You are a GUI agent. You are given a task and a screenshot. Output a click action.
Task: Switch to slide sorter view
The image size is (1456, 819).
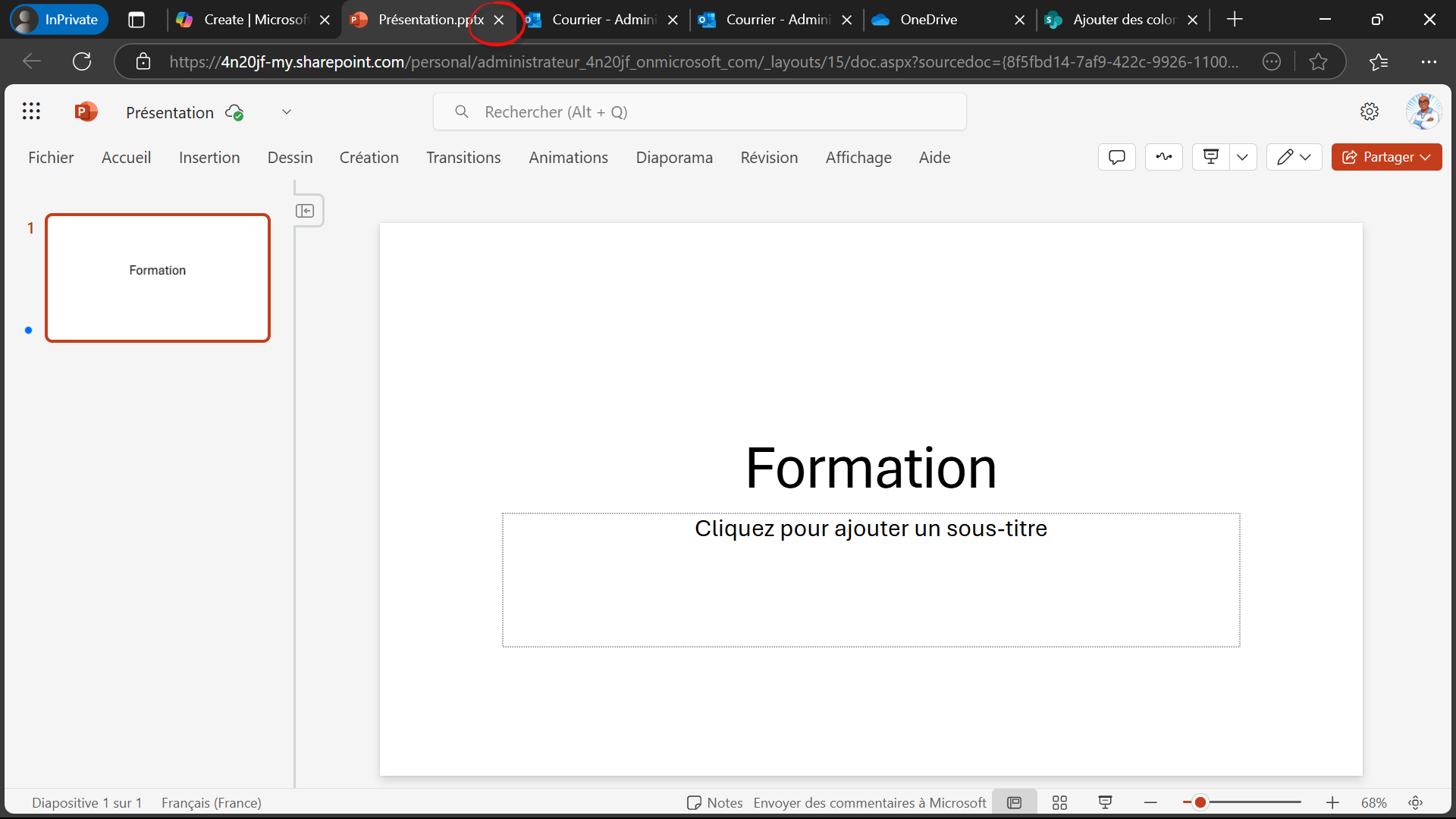pos(1059,802)
